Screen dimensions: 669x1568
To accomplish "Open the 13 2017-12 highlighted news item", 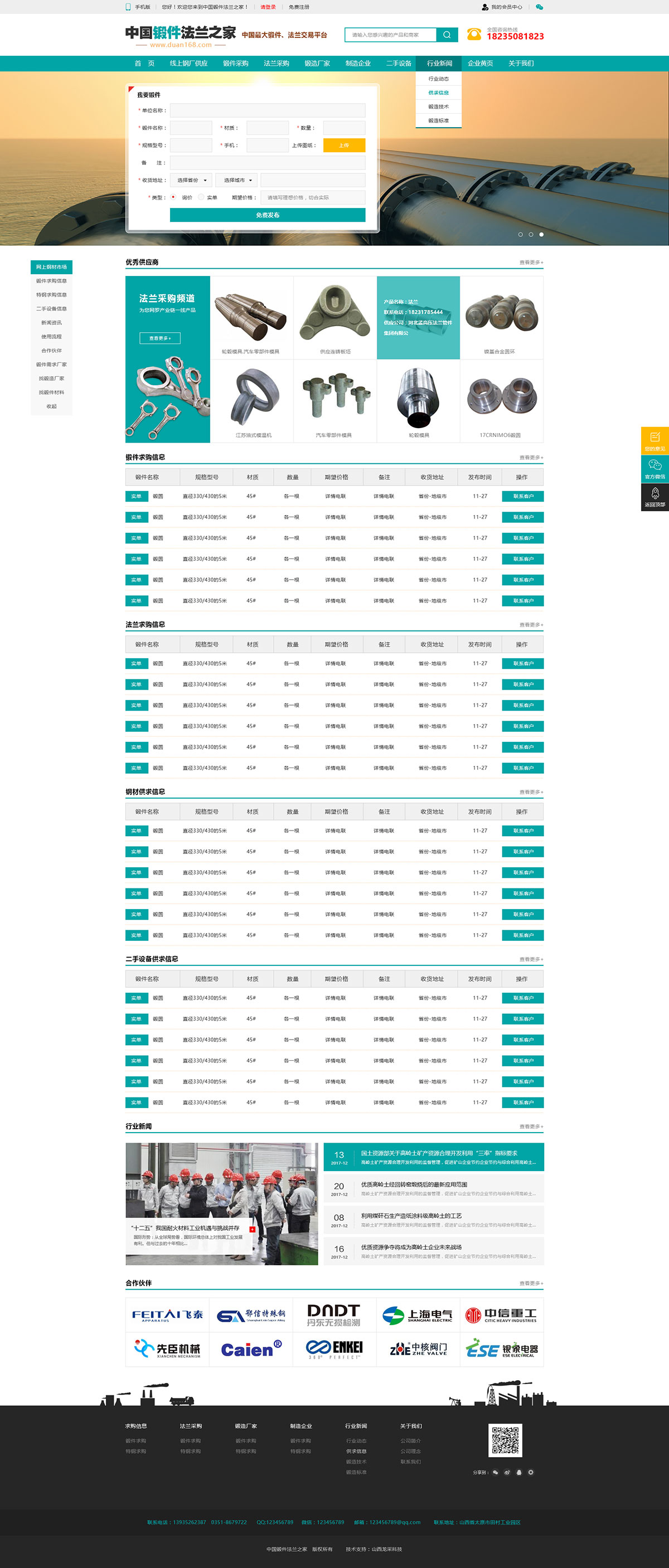I will click(x=433, y=1157).
